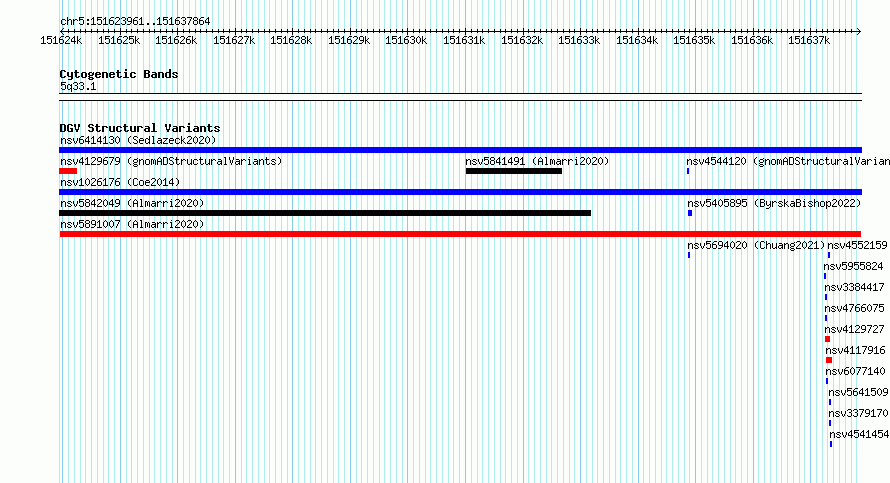Image resolution: width=890 pixels, height=483 pixels.
Task: Click the red bar under nsv4129679
Action: [68, 171]
